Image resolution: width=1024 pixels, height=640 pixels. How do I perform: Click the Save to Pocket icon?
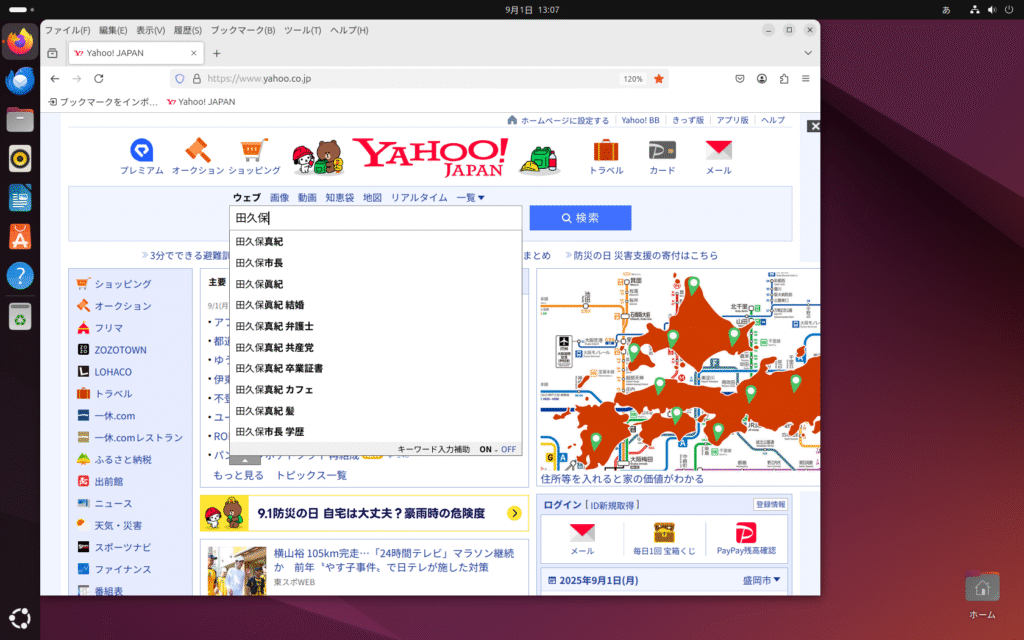click(x=739, y=78)
